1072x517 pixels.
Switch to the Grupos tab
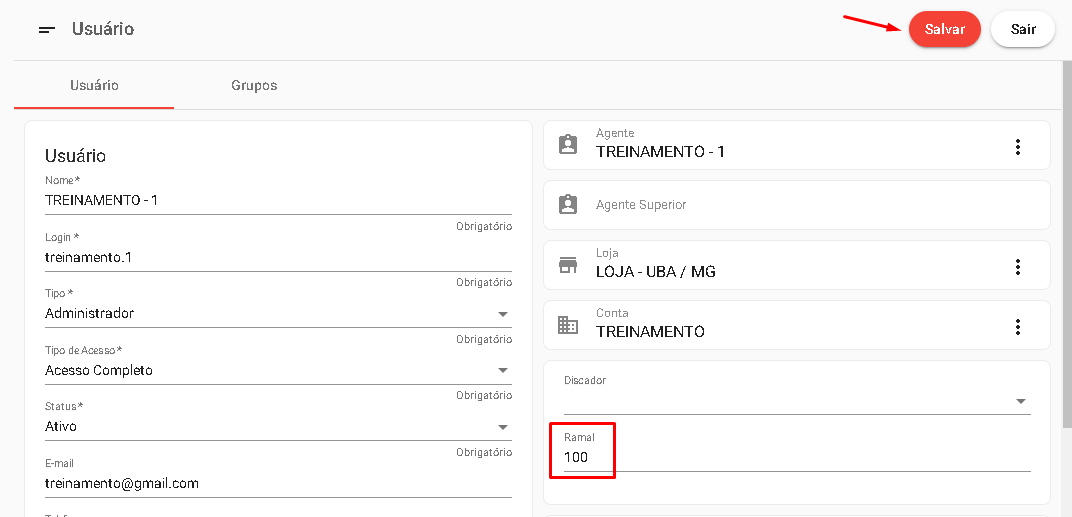pos(254,85)
